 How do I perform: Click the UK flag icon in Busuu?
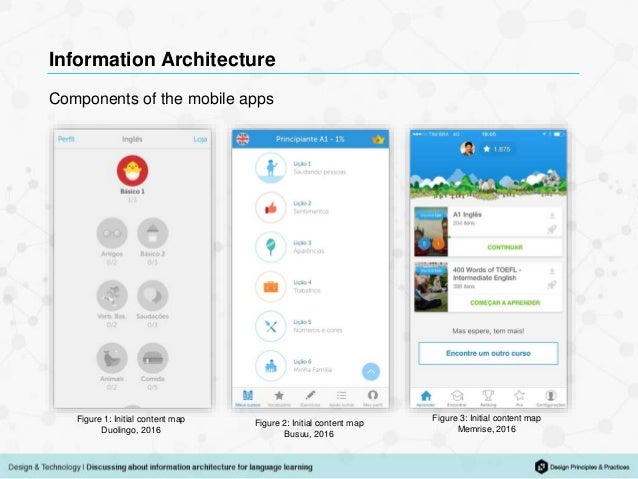point(243,139)
